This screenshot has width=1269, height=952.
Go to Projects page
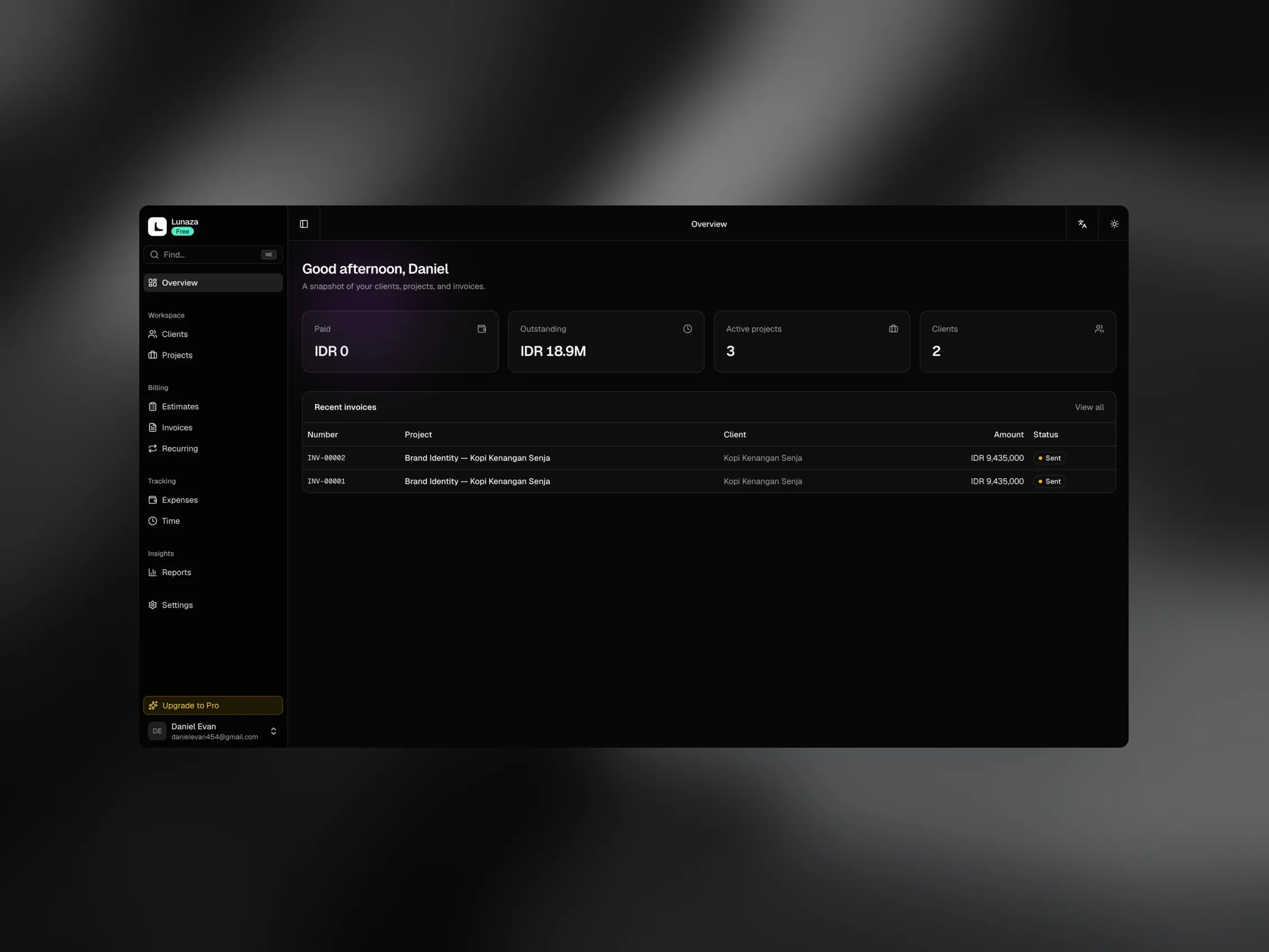pos(213,355)
